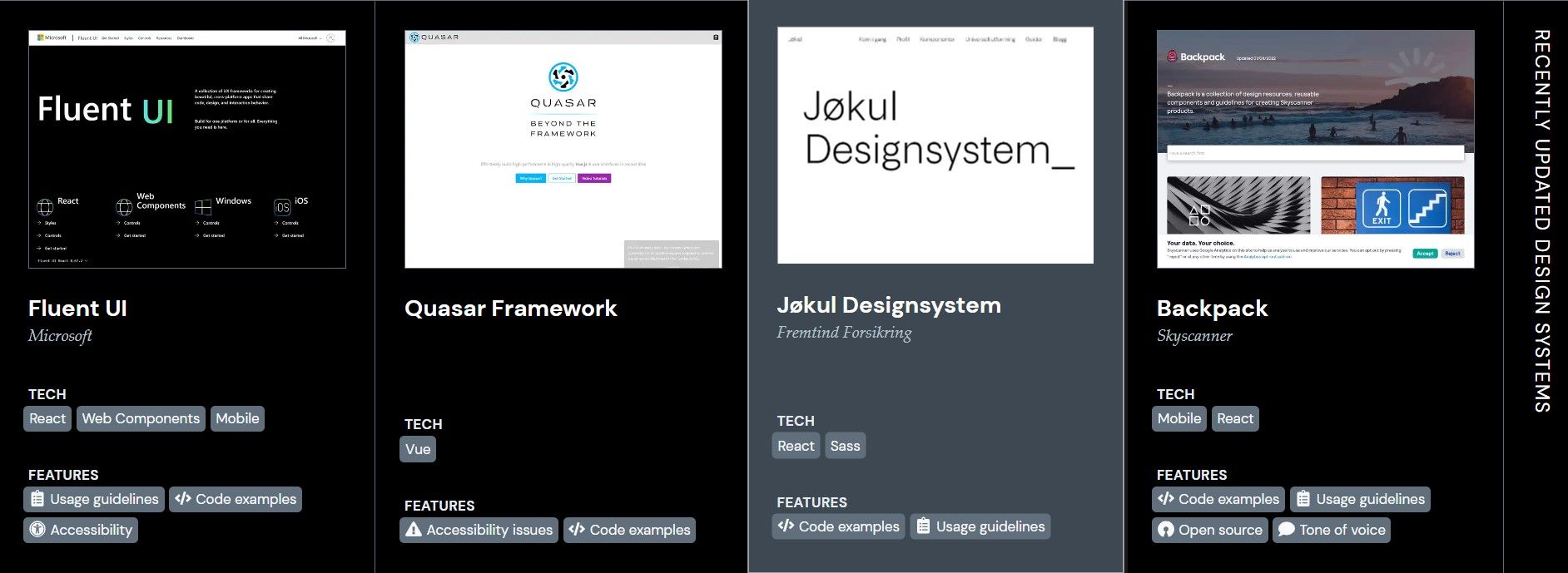The image size is (1568, 573).
Task: Click the TECH heading under Jøkul Designsystem
Action: click(796, 421)
